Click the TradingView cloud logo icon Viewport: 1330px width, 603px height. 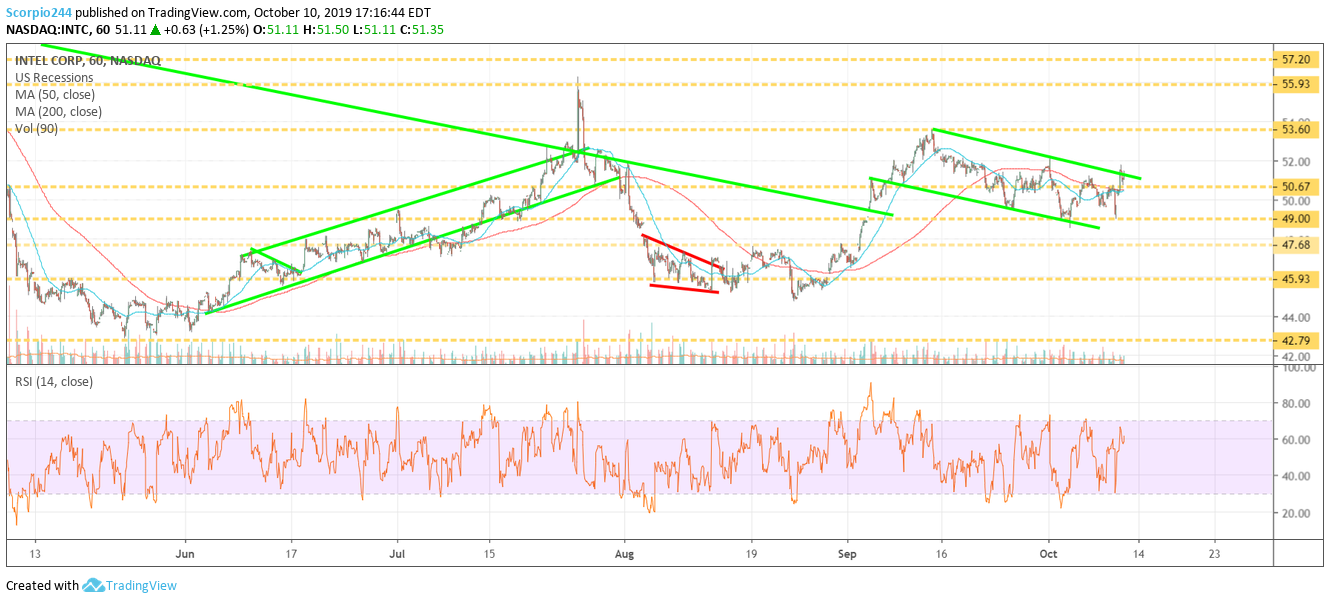94,586
